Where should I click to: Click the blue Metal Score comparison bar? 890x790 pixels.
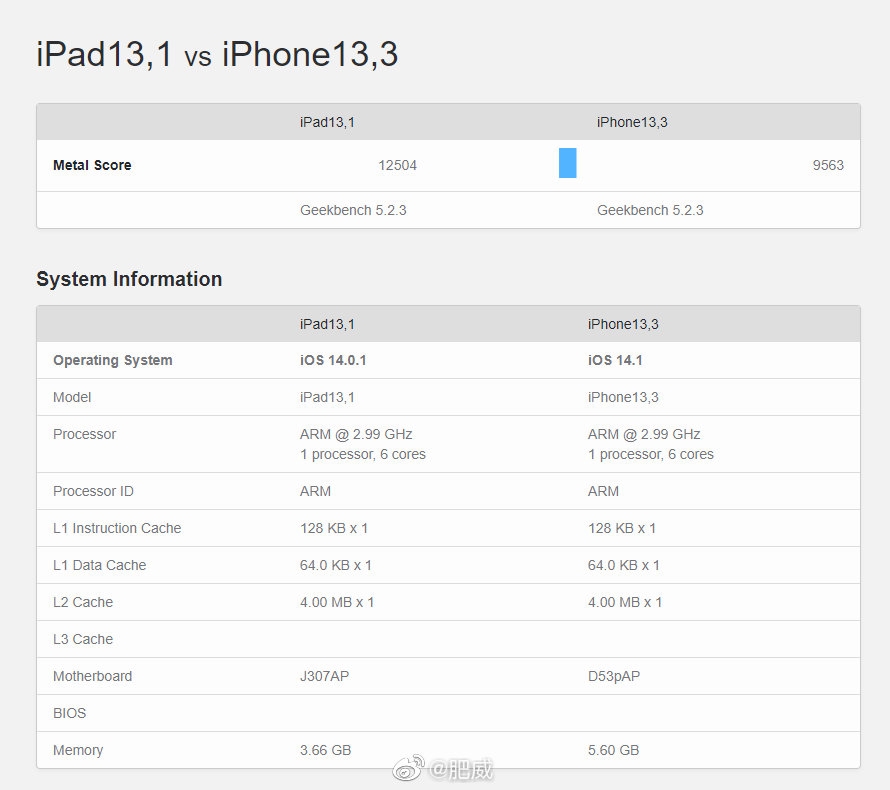[x=568, y=163]
